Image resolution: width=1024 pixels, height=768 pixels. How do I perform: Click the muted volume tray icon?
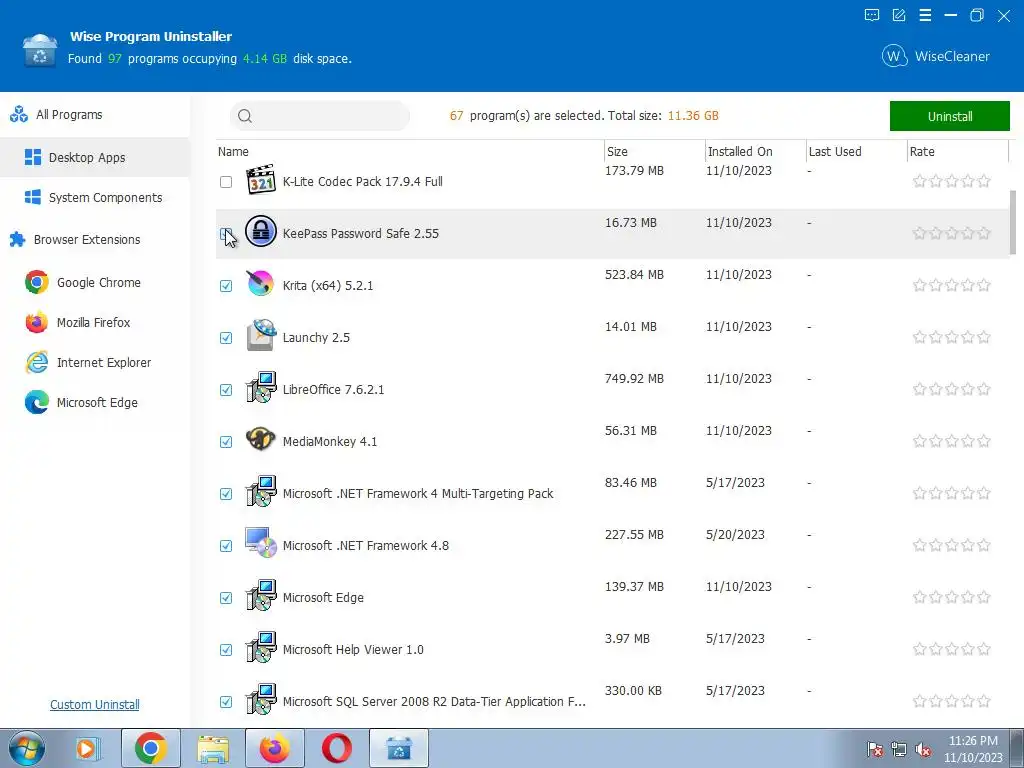click(x=924, y=749)
